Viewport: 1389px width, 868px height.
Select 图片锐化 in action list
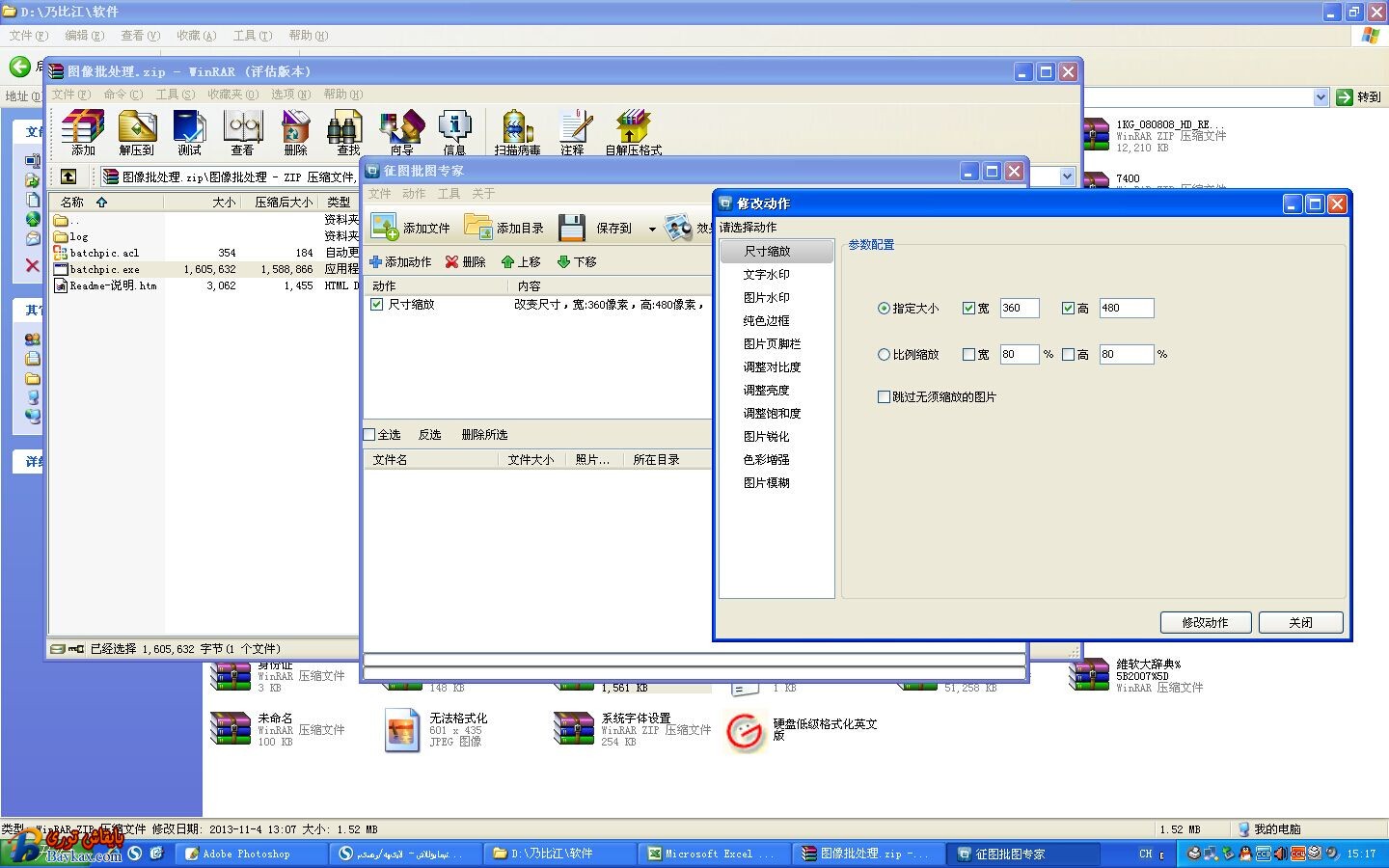click(767, 437)
